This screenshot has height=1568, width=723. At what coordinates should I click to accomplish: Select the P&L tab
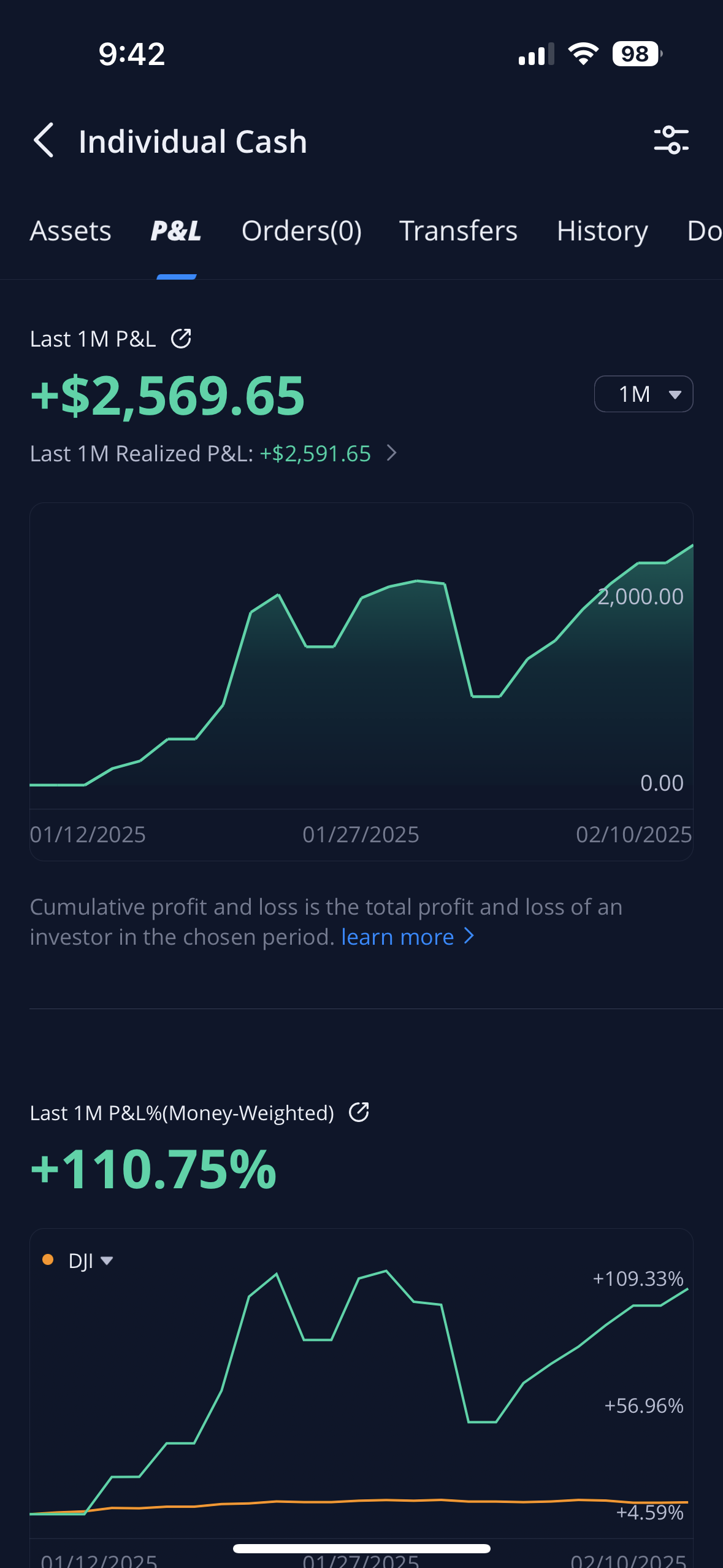pyautogui.click(x=176, y=231)
